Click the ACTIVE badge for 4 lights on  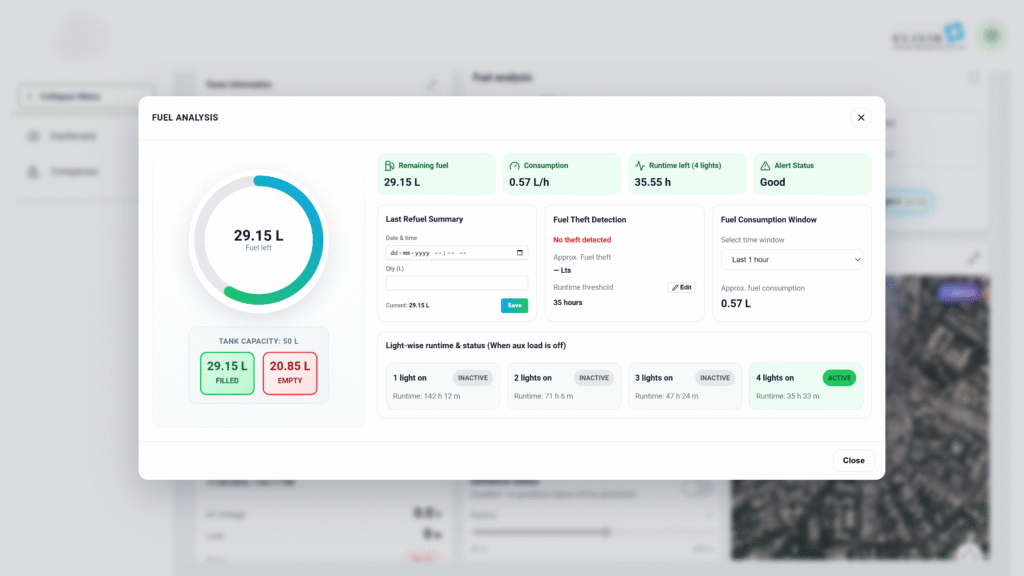(839, 378)
